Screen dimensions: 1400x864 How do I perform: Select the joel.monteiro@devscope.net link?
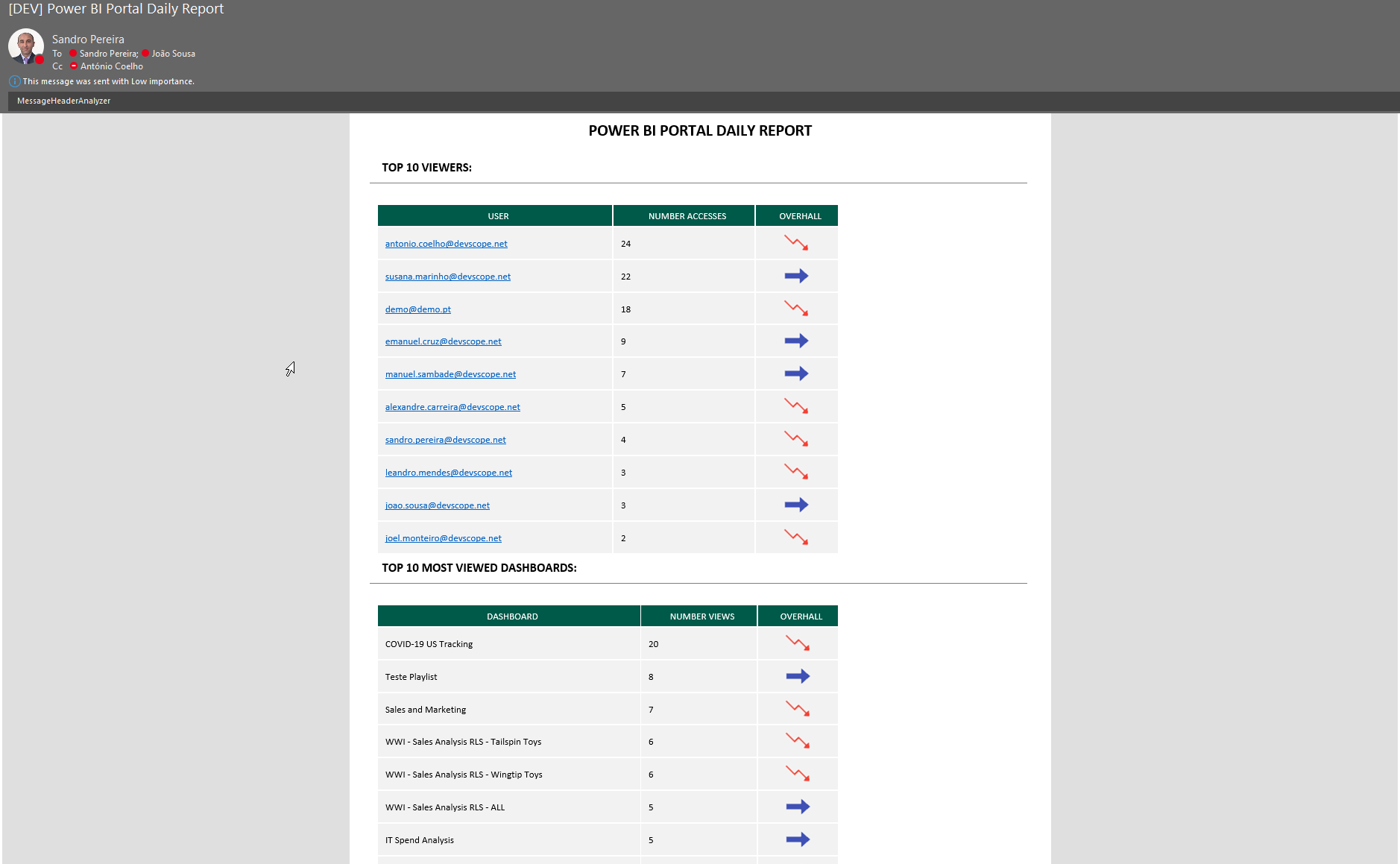443,538
